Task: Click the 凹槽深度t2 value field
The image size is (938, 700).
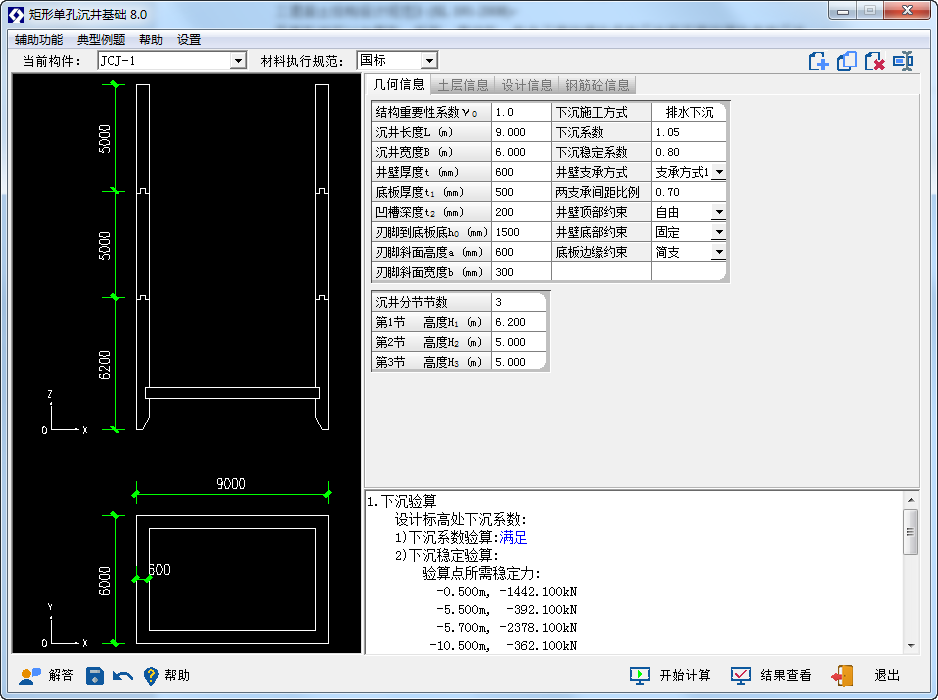Action: tap(521, 212)
